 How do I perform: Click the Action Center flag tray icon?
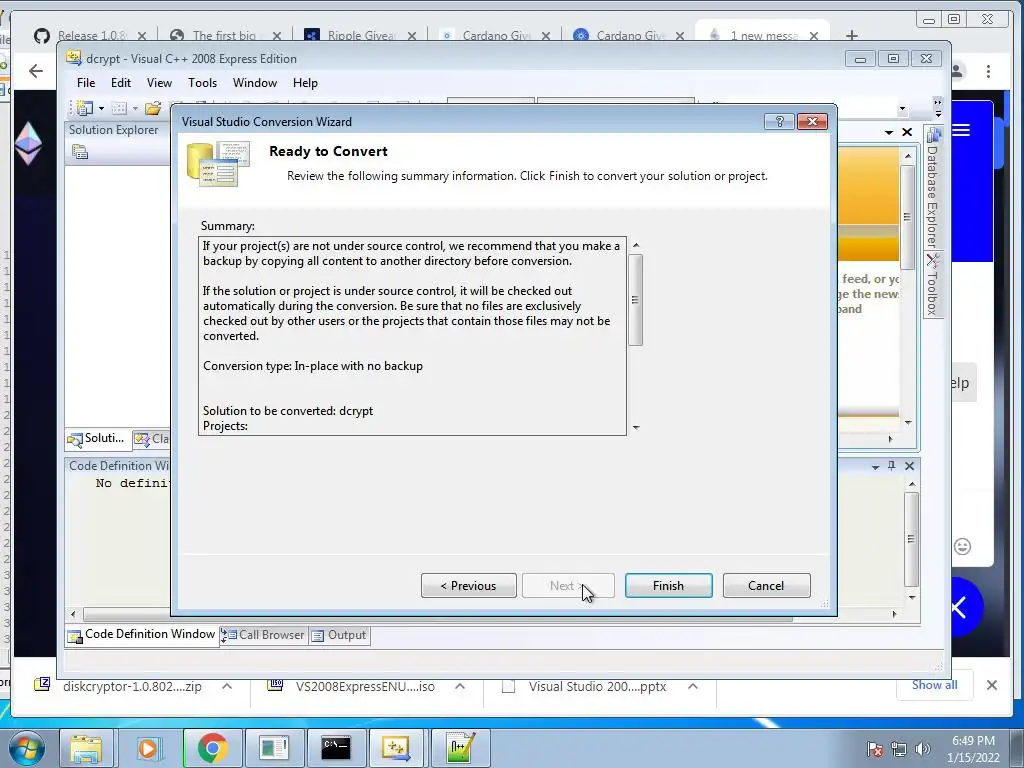[x=875, y=749]
